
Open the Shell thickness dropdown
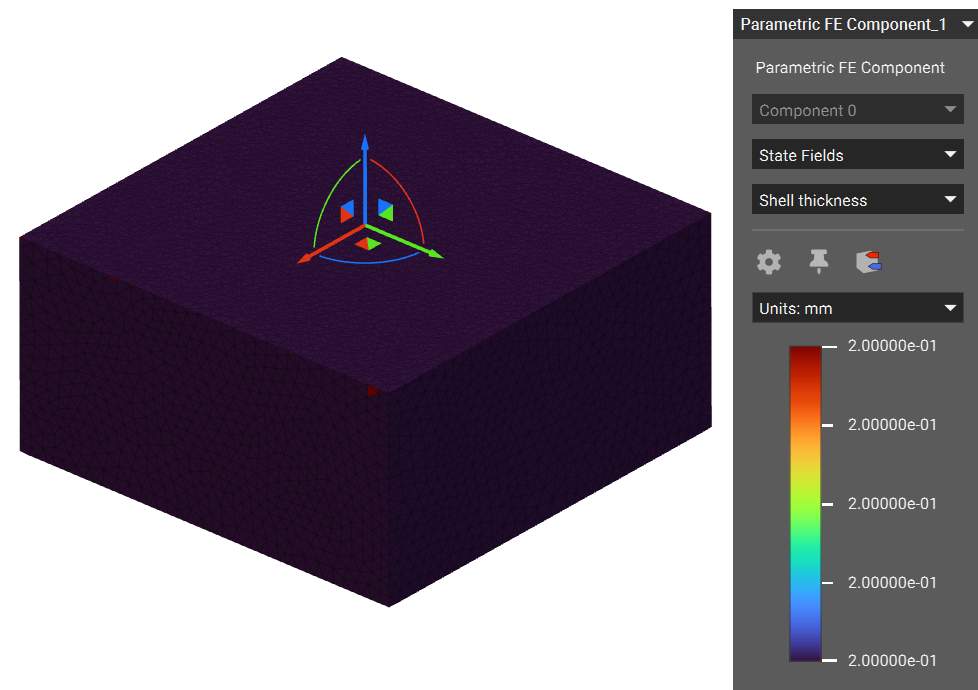857,200
